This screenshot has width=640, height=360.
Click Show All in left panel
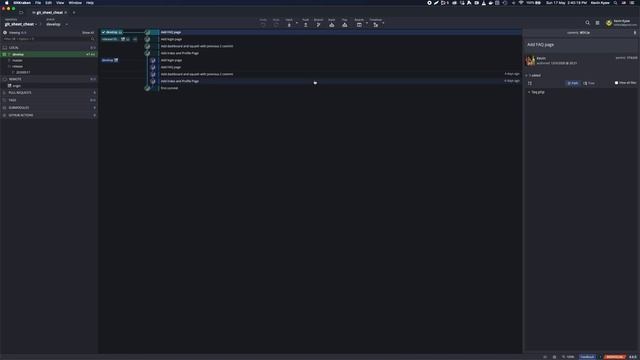click(x=88, y=33)
